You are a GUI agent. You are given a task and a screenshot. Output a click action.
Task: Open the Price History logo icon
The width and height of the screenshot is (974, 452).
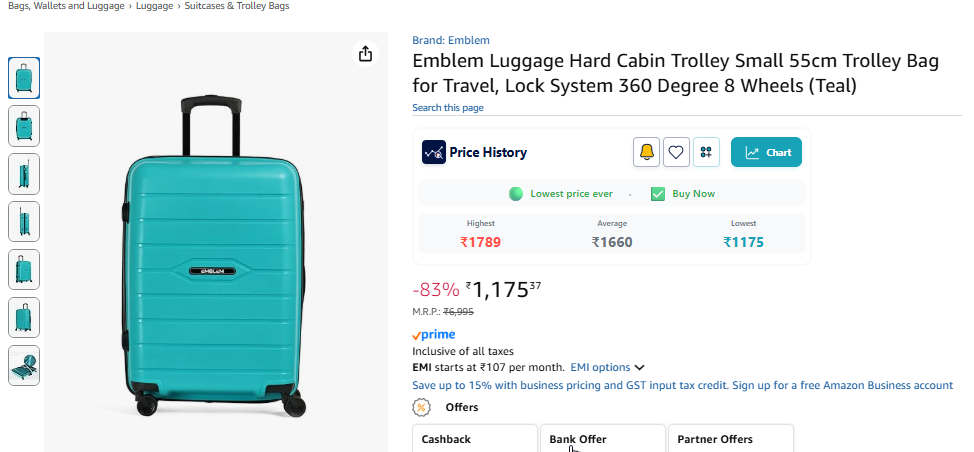coord(434,152)
